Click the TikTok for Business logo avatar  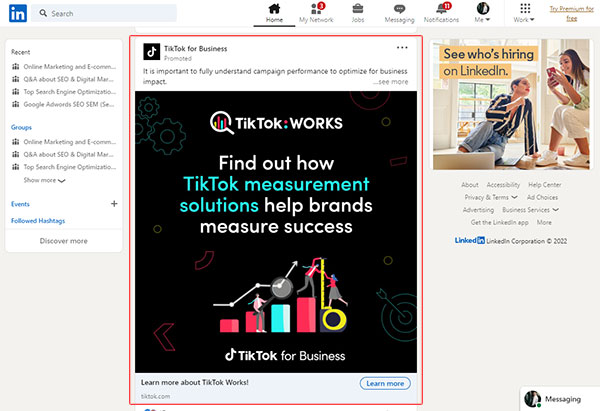click(x=152, y=52)
